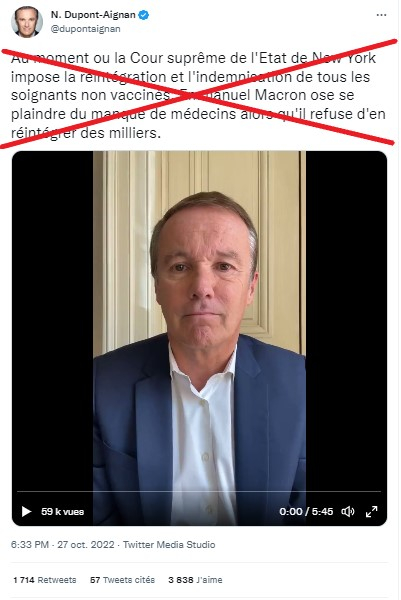
Task: Open the @dupontaignan handle link
Action: point(85,29)
